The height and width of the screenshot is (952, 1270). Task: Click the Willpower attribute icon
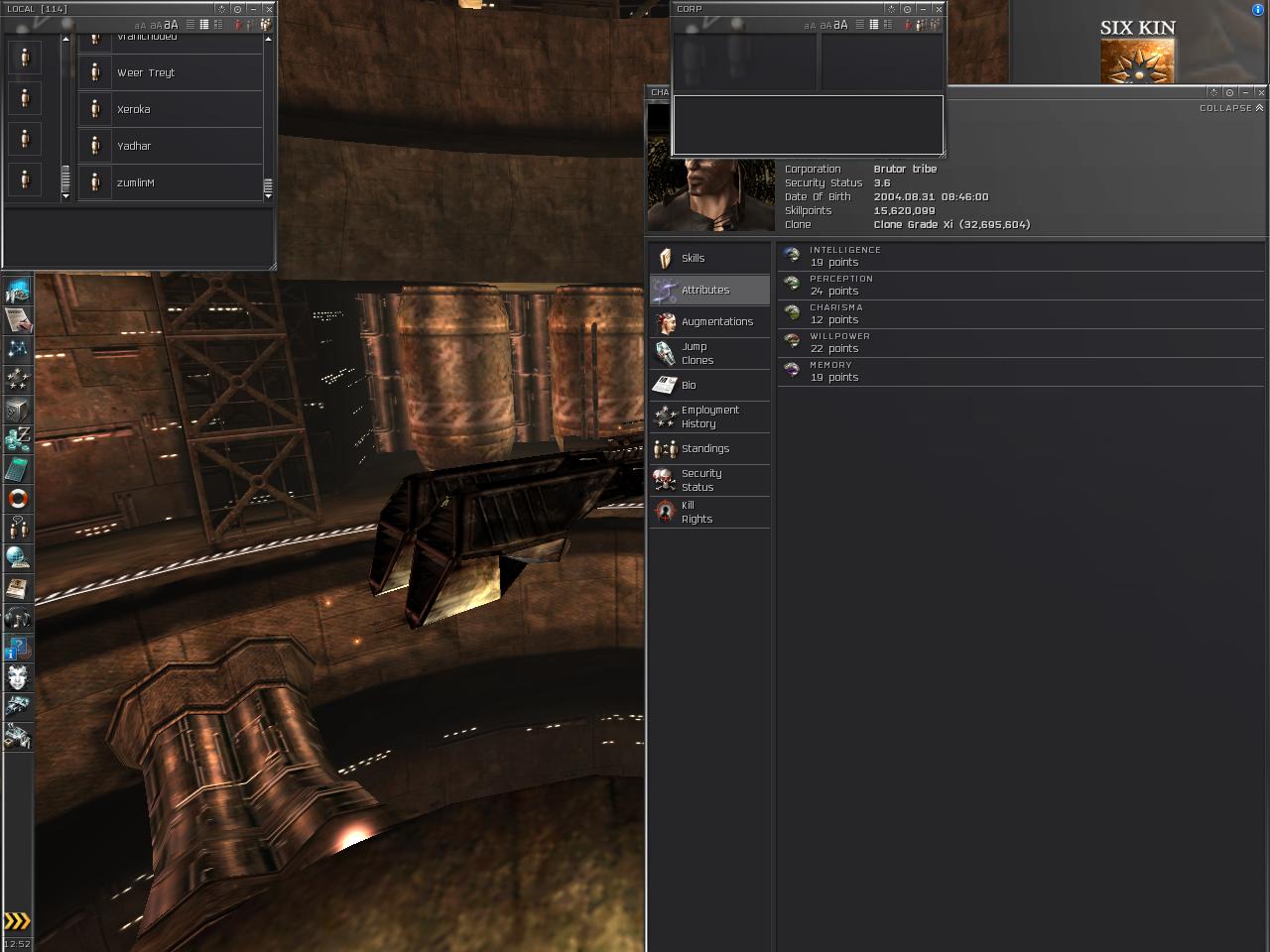tap(792, 342)
